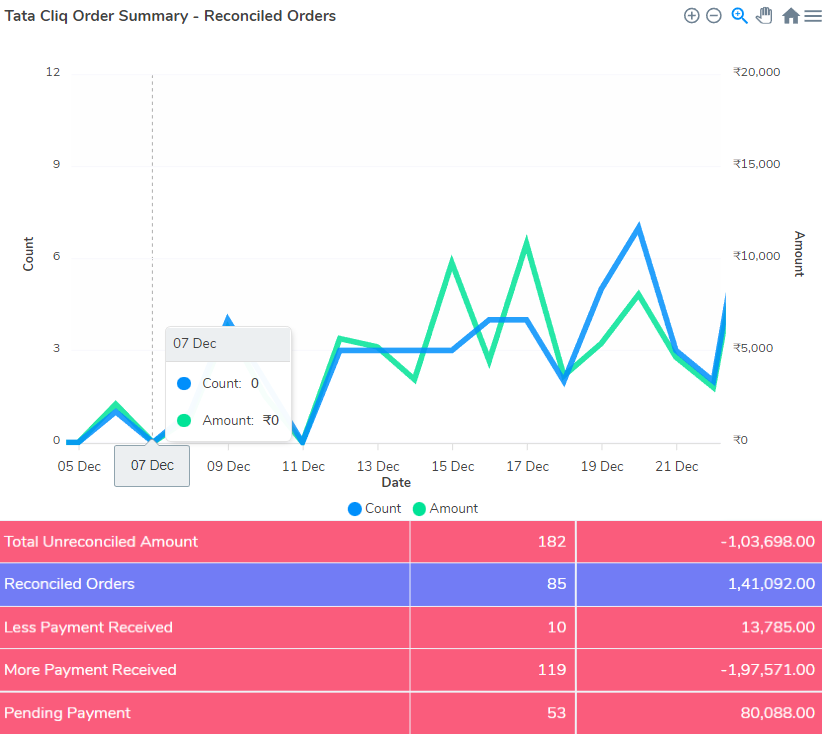Open the chart hamburger menu
This screenshot has height=734, width=822.
point(813,16)
